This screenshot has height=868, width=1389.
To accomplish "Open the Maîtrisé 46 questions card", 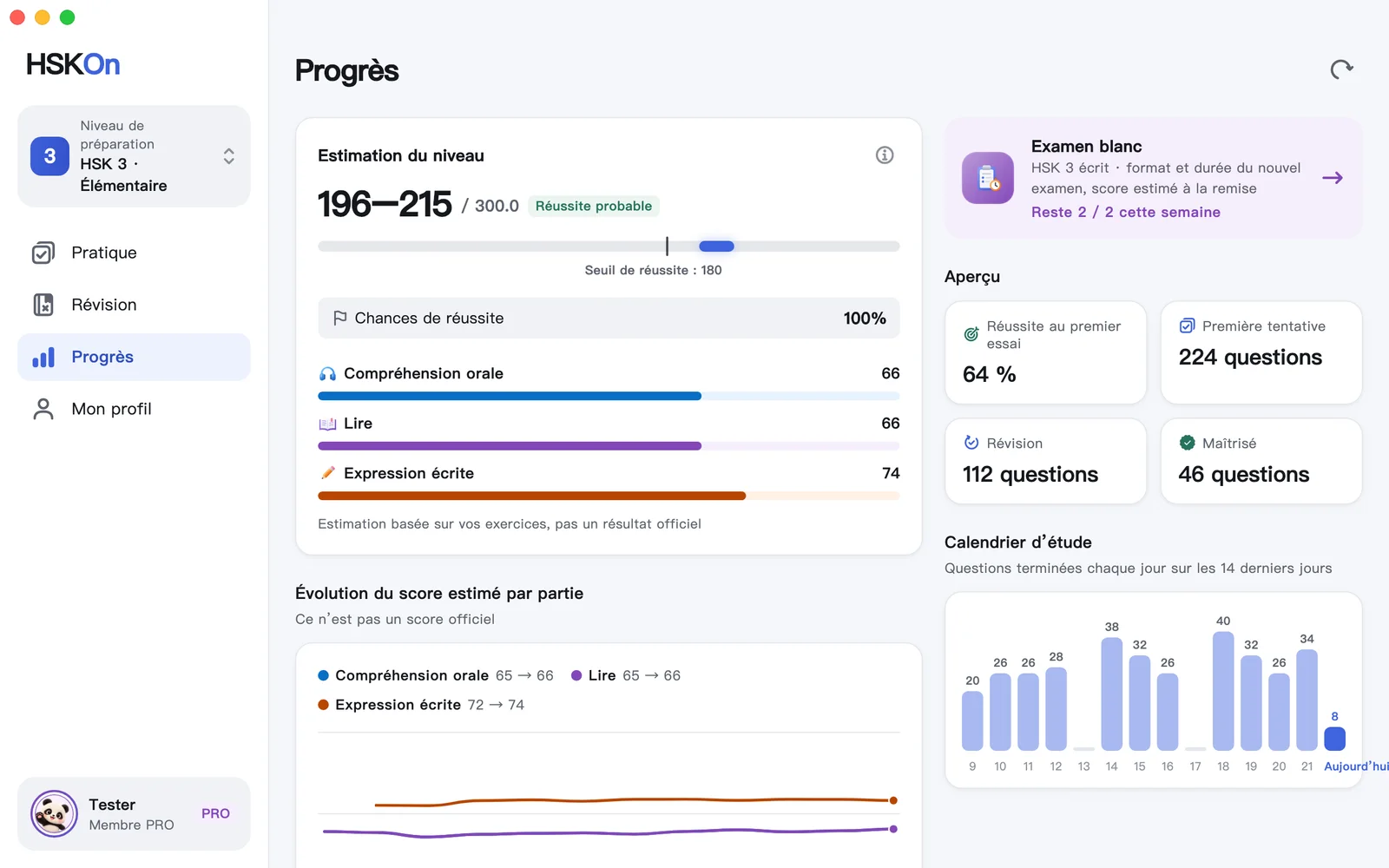I will tap(1261, 461).
